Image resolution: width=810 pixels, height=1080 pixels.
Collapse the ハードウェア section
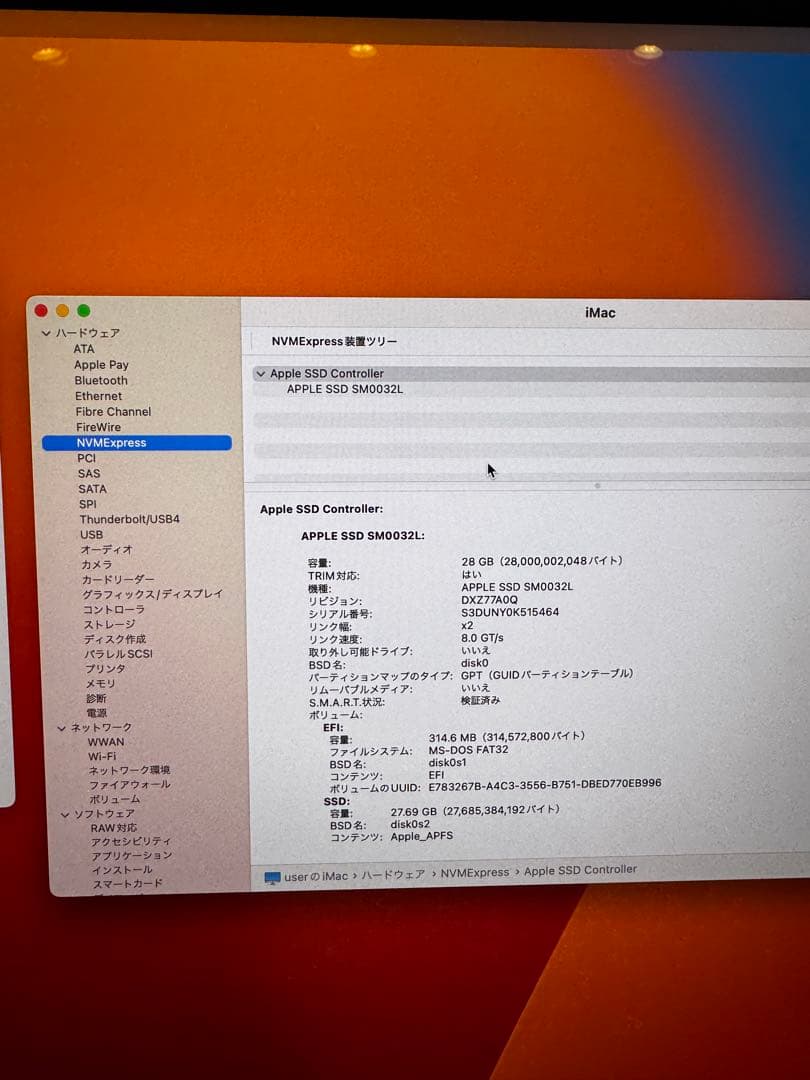click(46, 333)
